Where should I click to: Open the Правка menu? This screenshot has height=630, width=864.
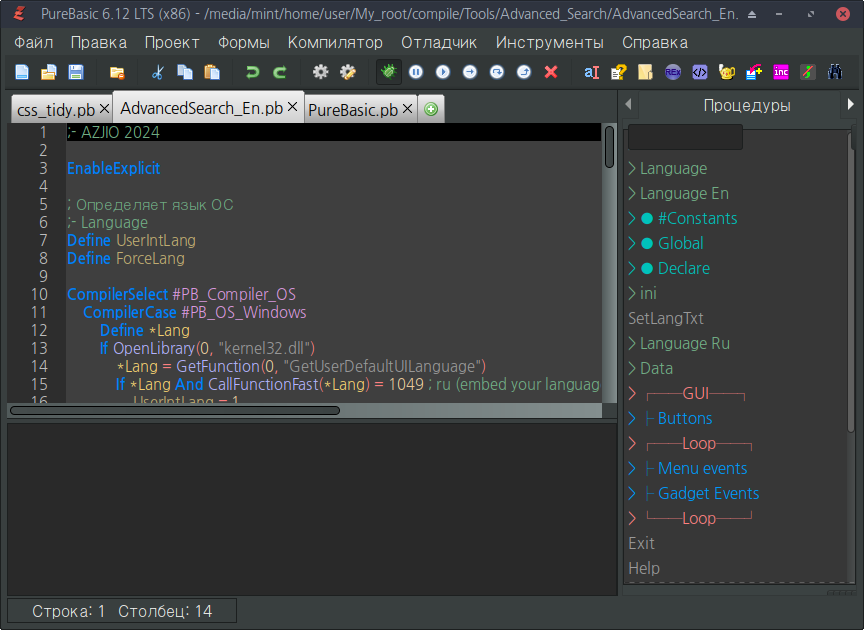point(99,42)
